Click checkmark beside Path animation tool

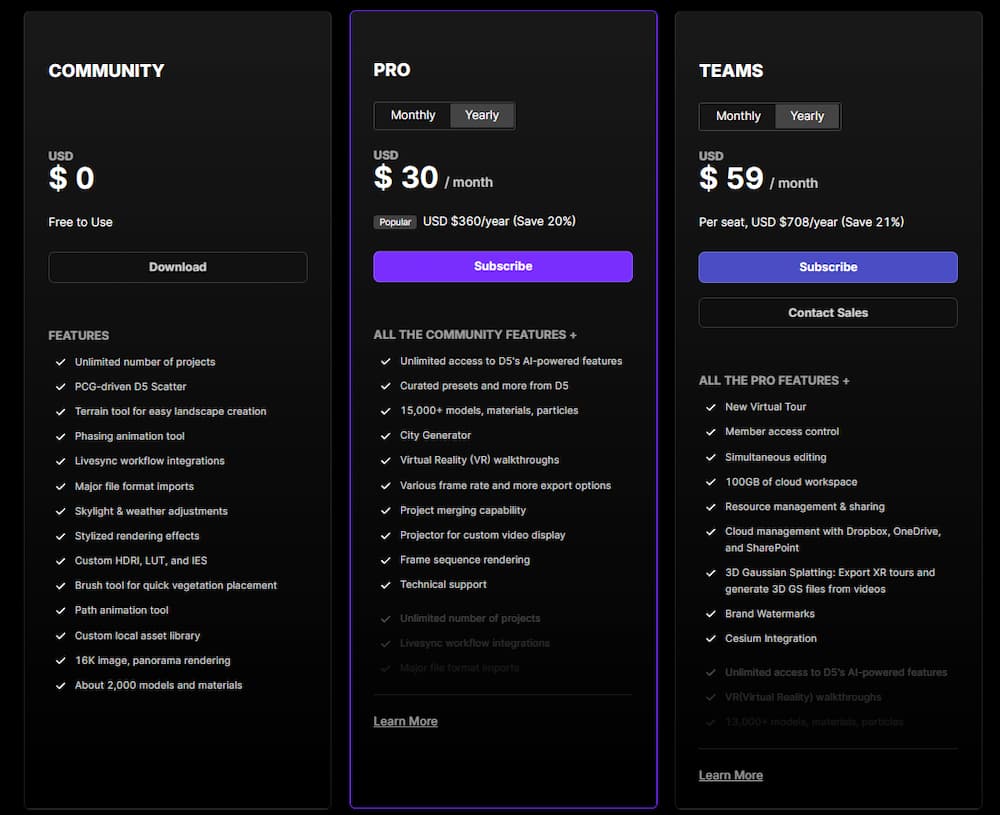(x=61, y=610)
